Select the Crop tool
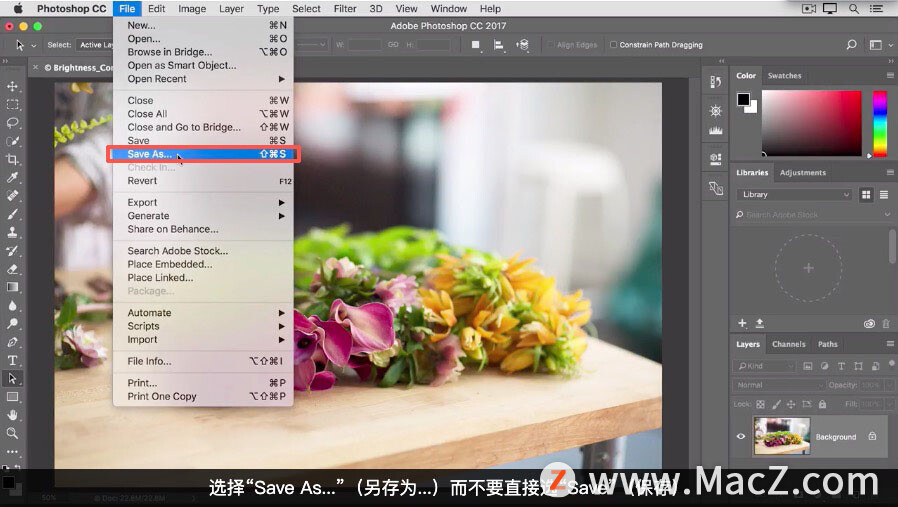The width and height of the screenshot is (898, 507). point(12,159)
